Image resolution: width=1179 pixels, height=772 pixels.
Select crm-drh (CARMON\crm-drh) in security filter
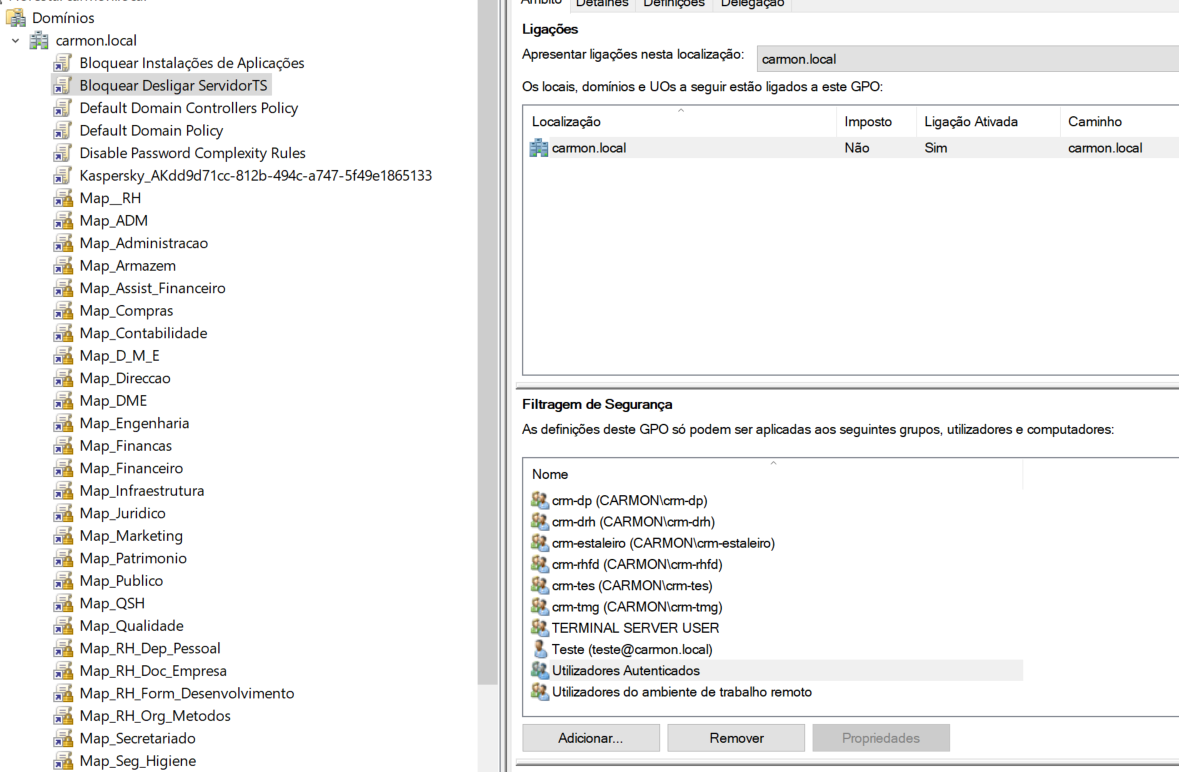[x=633, y=522]
